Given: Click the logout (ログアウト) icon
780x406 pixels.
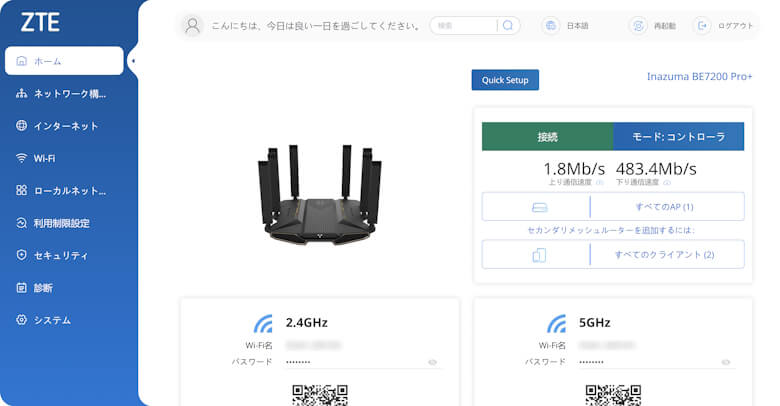Looking at the screenshot, I should tap(702, 26).
